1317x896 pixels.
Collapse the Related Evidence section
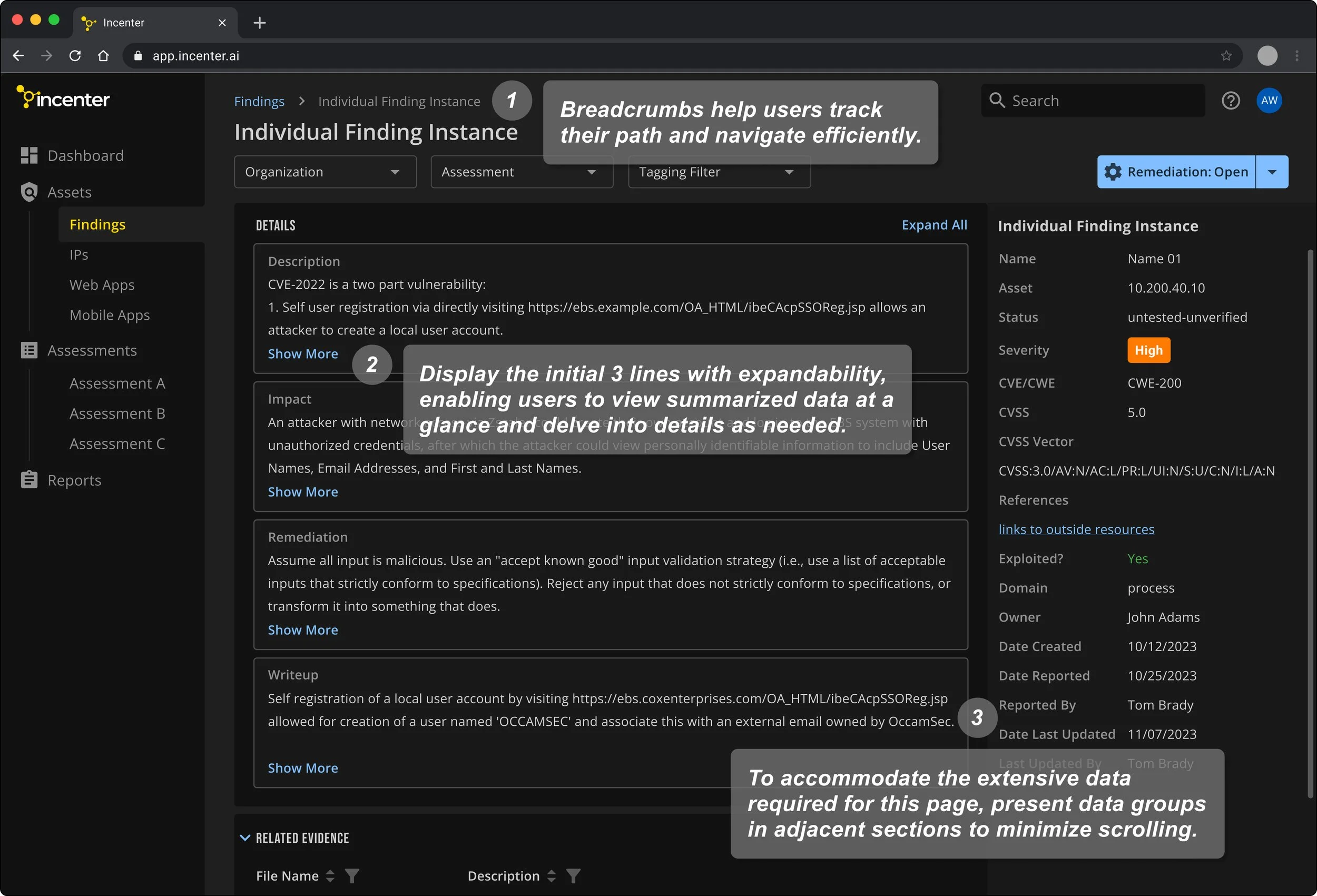(245, 838)
